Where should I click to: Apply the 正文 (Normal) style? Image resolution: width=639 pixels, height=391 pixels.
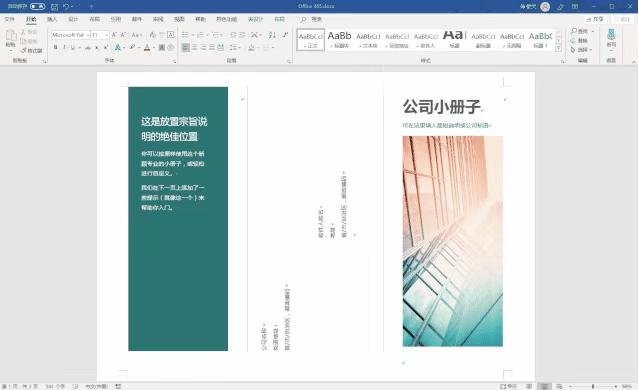[311, 40]
